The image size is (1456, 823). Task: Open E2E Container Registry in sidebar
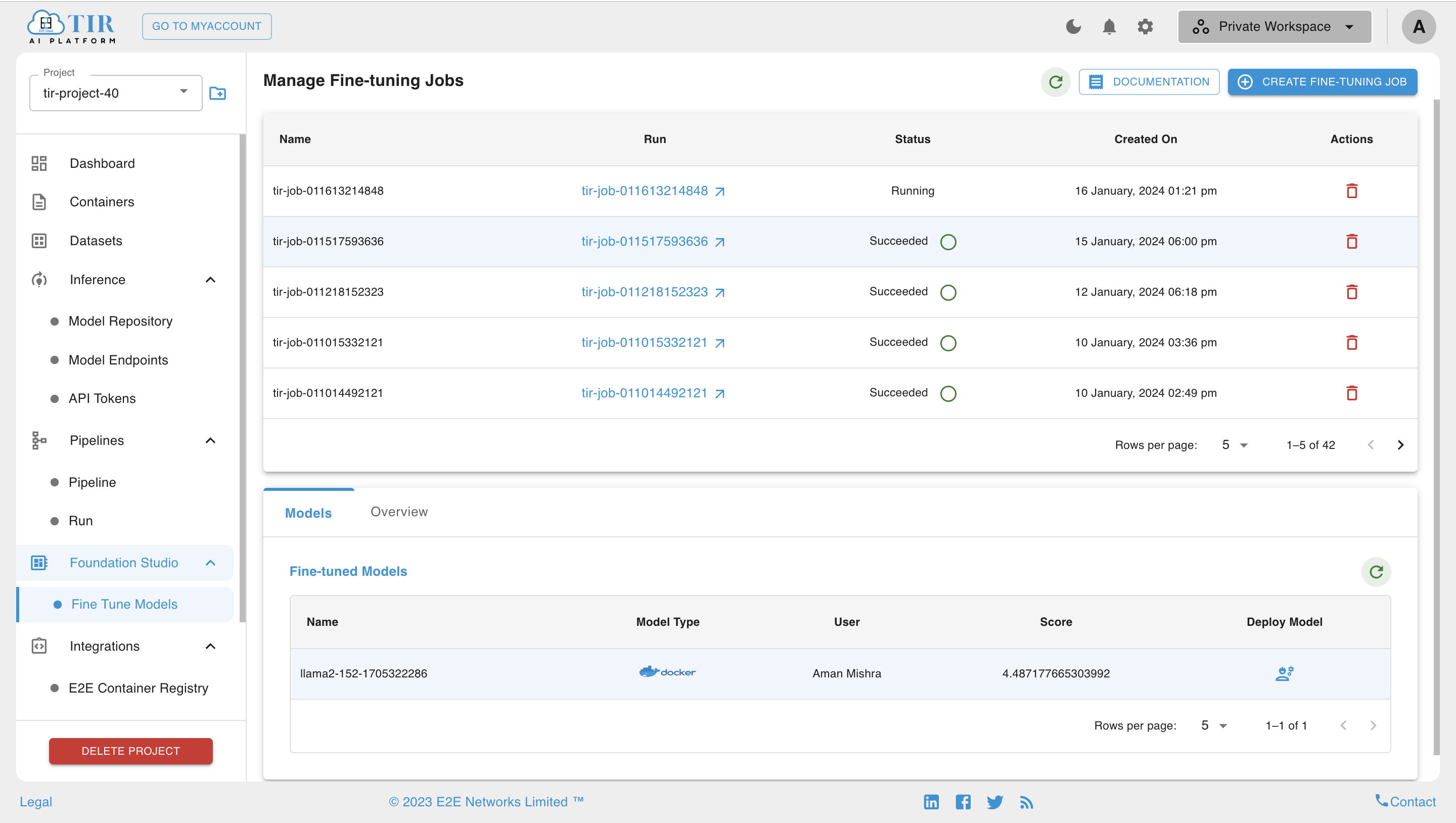point(139,688)
